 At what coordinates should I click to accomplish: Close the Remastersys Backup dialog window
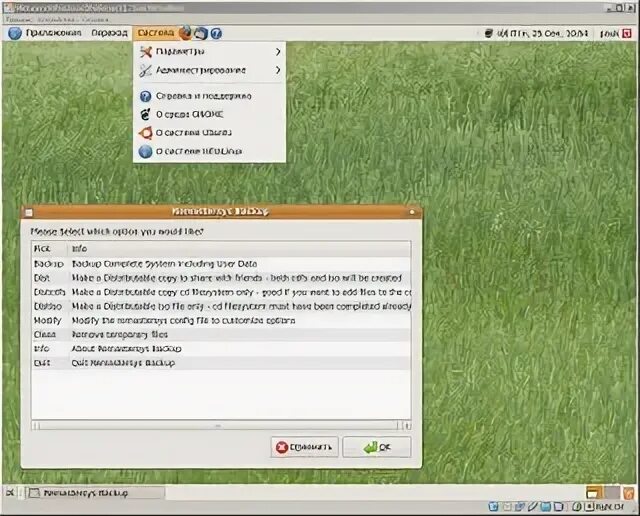pyautogui.click(x=412, y=212)
